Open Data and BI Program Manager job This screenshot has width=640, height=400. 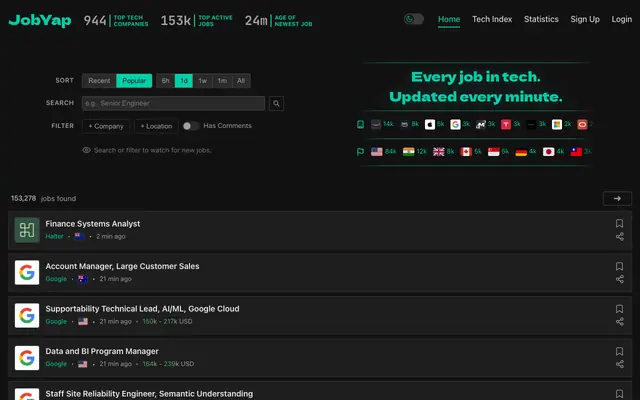(x=102, y=351)
